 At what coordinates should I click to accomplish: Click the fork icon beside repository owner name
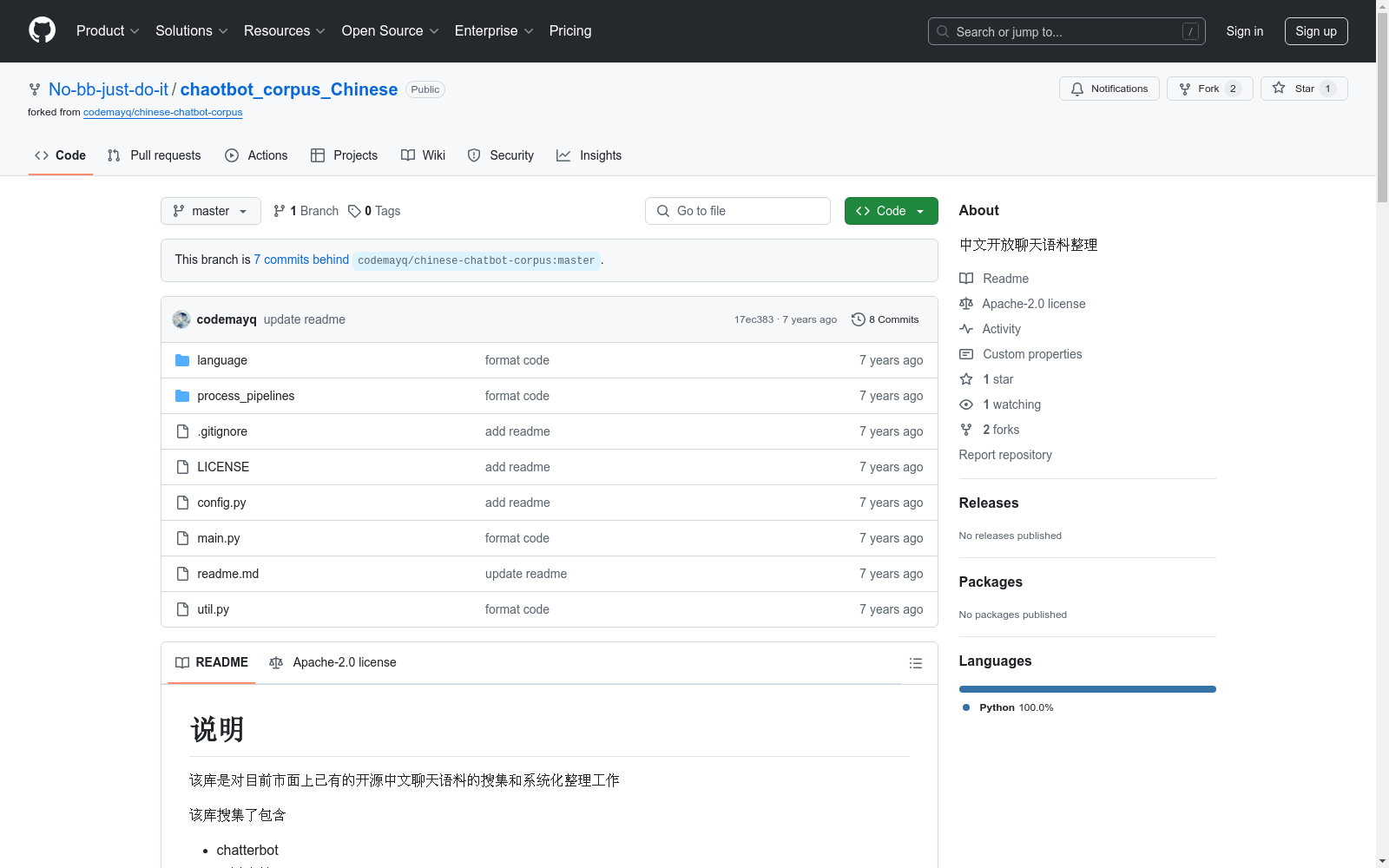[x=35, y=89]
